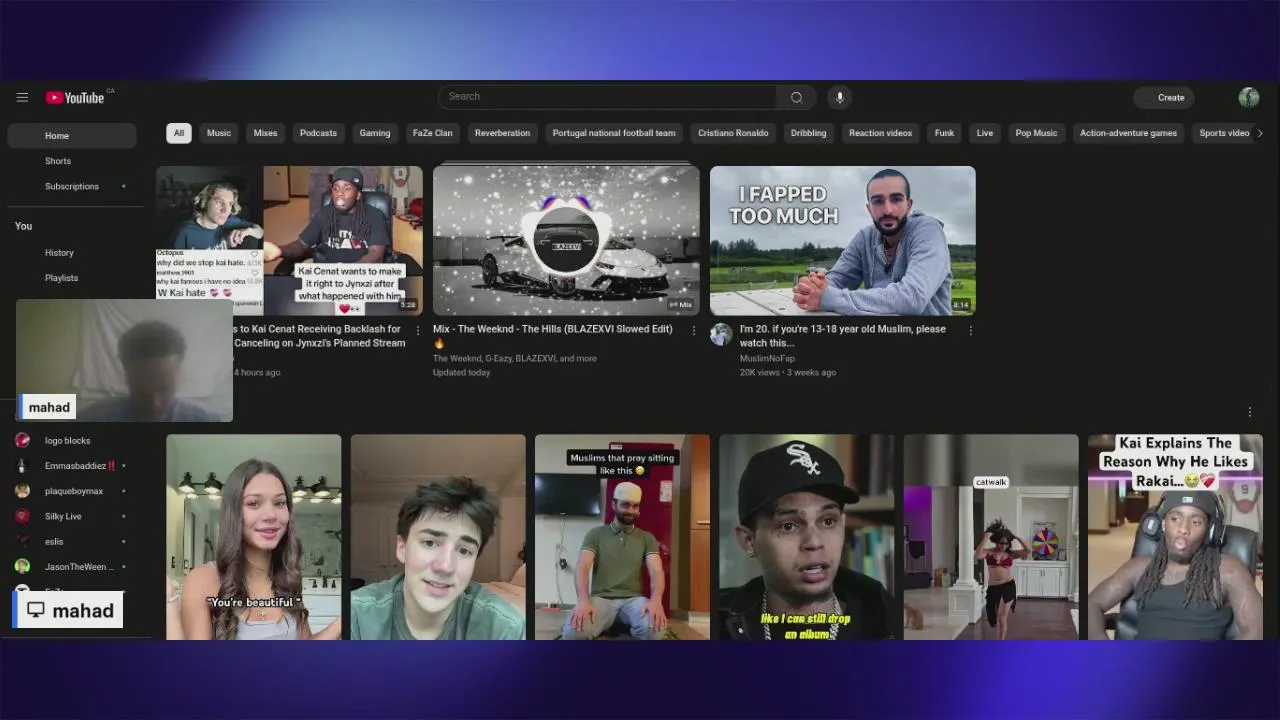Select the Gaming filter chip
The image size is (1280, 720).
click(375, 133)
